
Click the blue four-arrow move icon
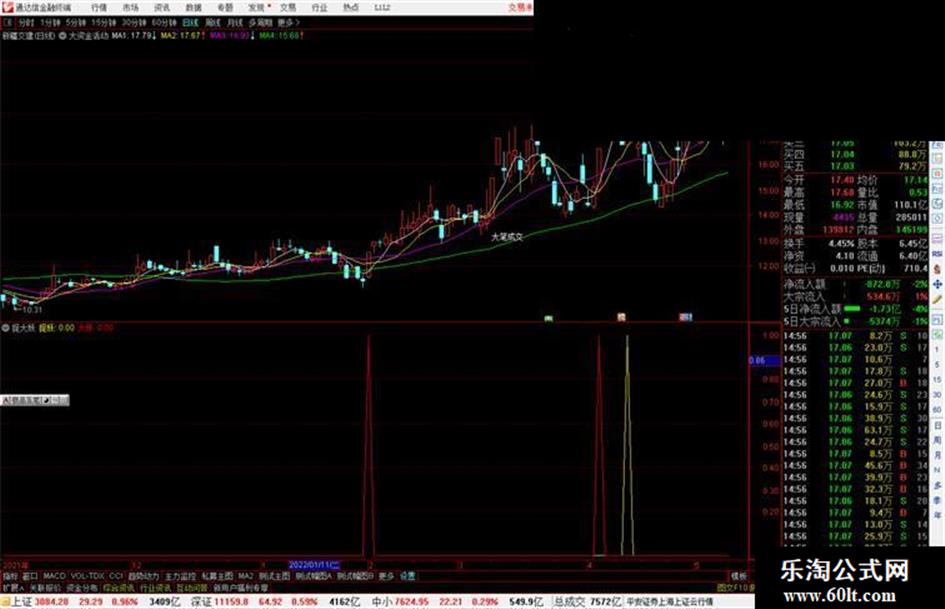937,284
